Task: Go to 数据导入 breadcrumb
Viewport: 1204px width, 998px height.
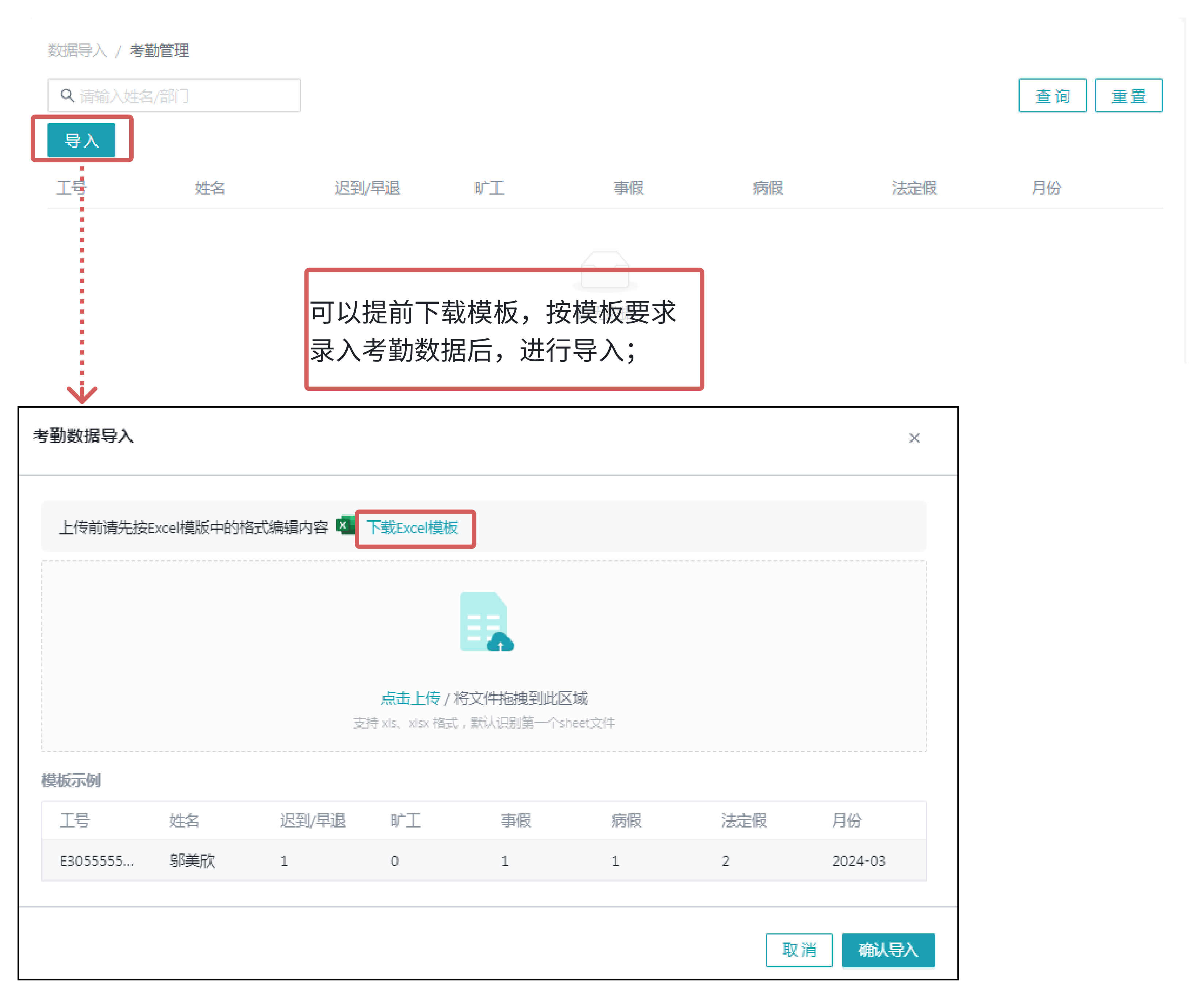Action: [77, 50]
